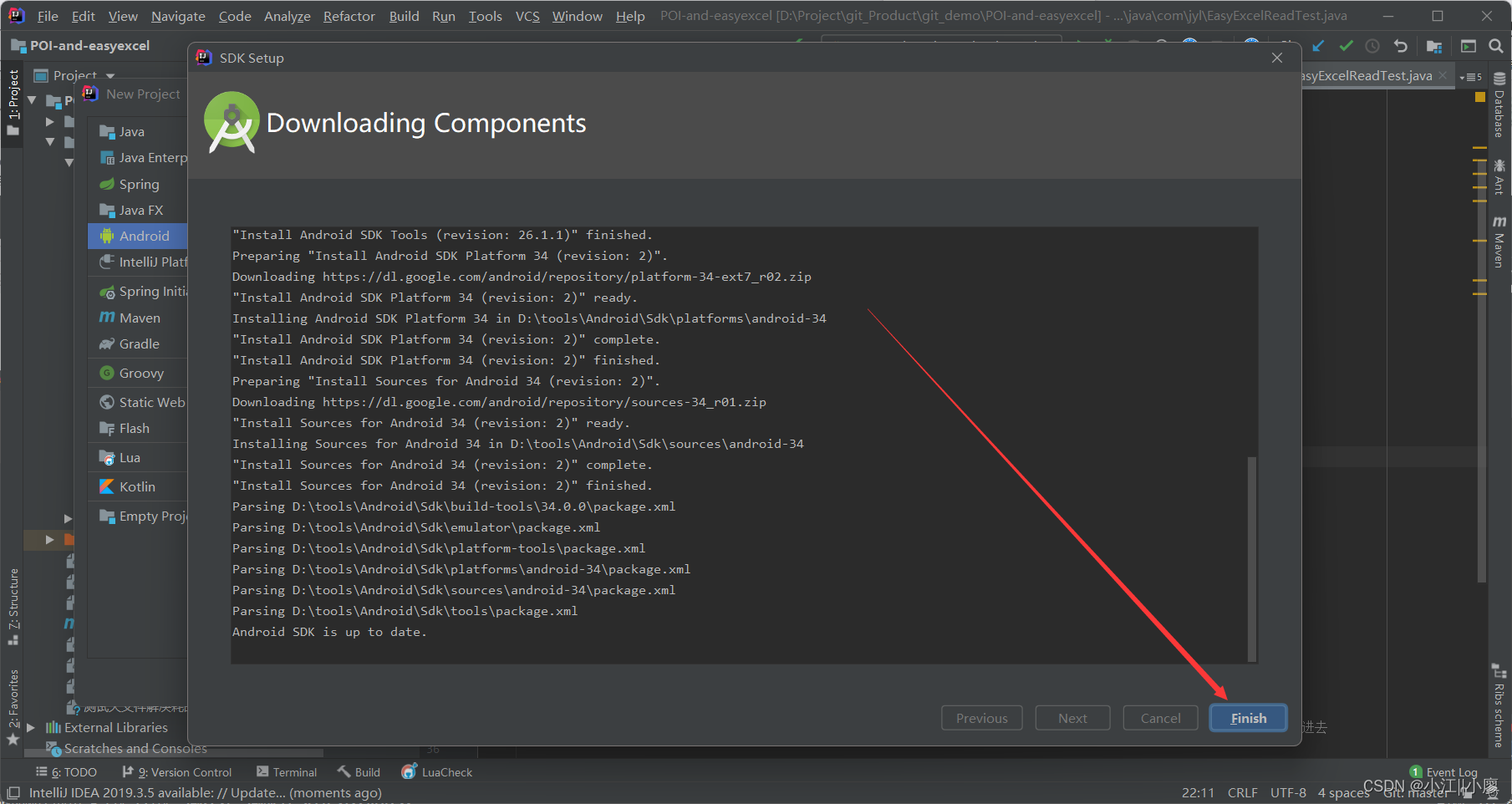The height and width of the screenshot is (804, 1512).
Task: Open the Edit menu
Action: [x=83, y=16]
